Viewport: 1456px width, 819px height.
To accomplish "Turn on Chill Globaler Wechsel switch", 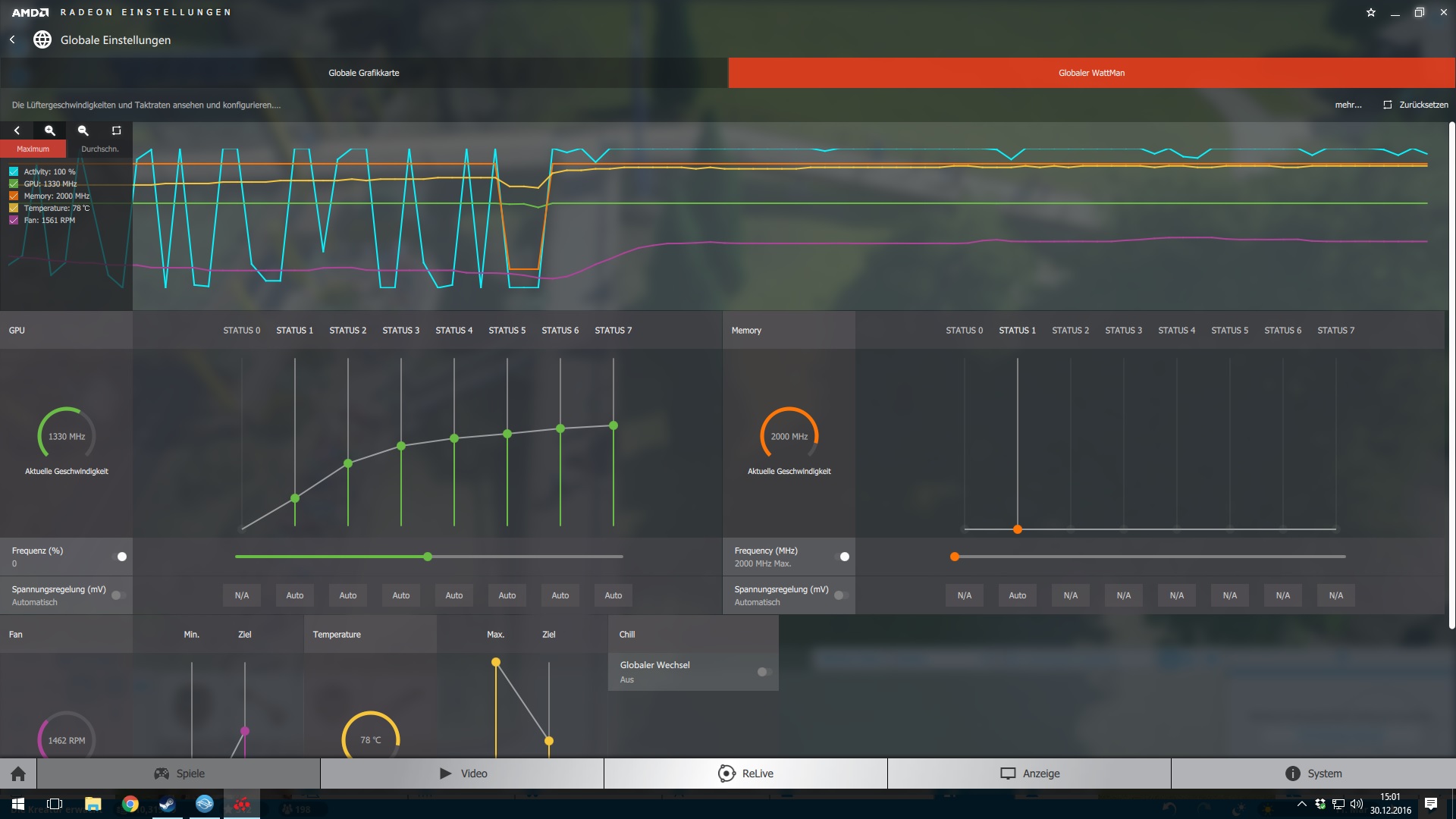I will (764, 672).
